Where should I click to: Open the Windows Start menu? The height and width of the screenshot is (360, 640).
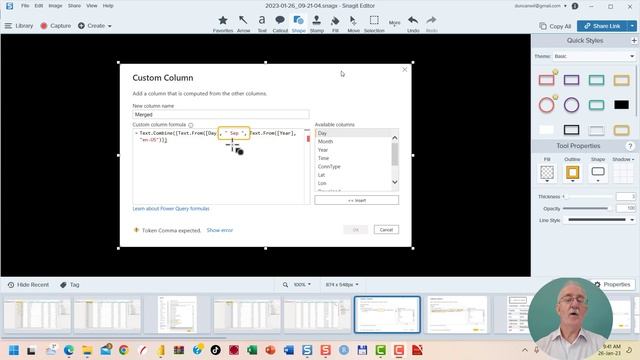coord(14,350)
